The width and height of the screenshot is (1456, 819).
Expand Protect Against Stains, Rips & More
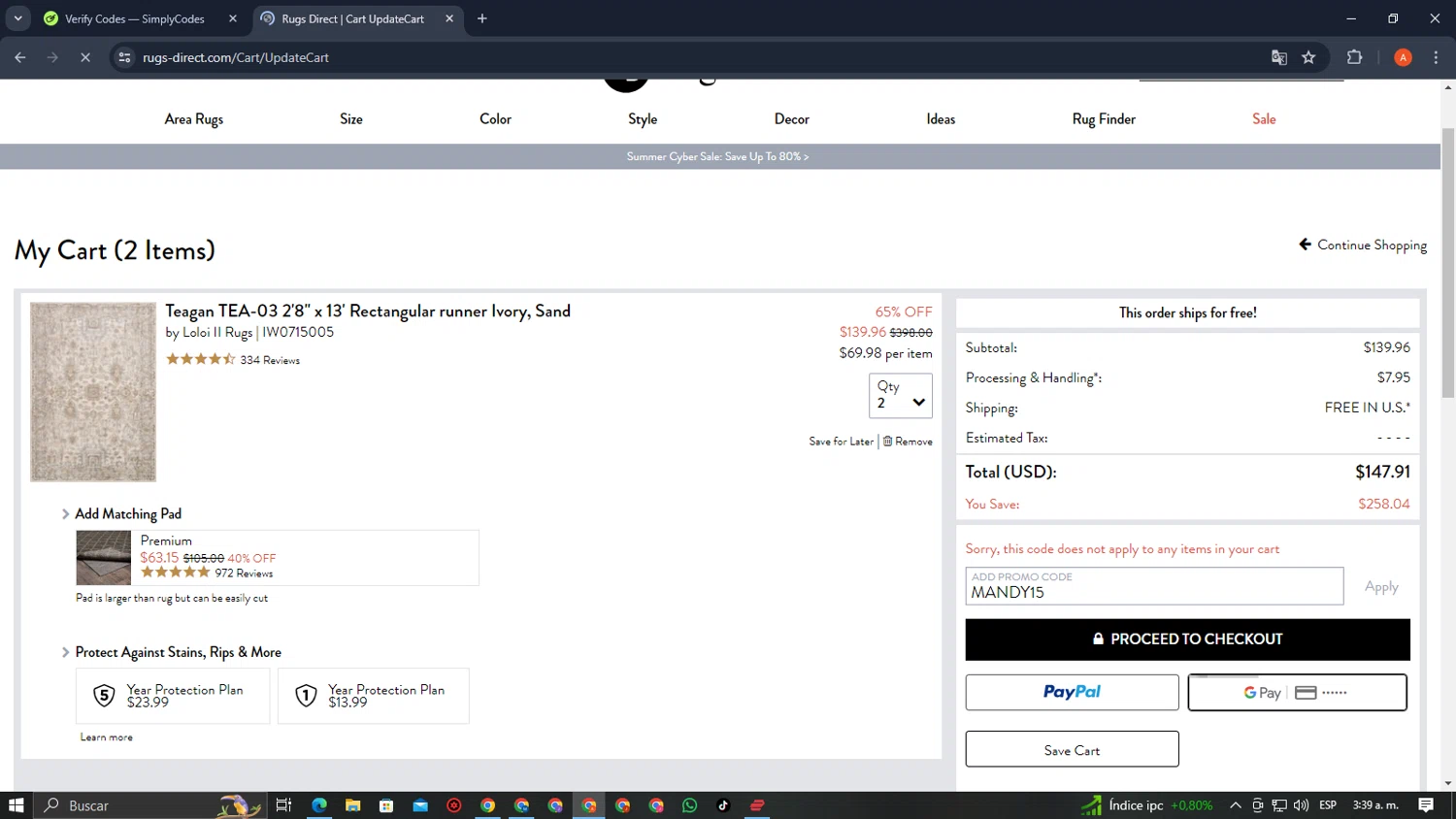(x=172, y=653)
